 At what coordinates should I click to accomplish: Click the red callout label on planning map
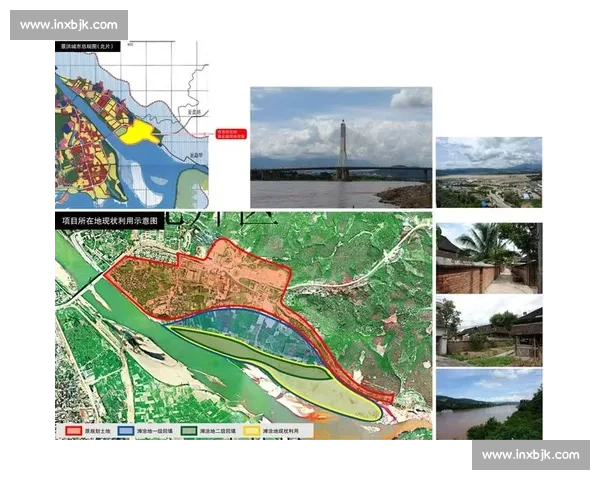229,134
